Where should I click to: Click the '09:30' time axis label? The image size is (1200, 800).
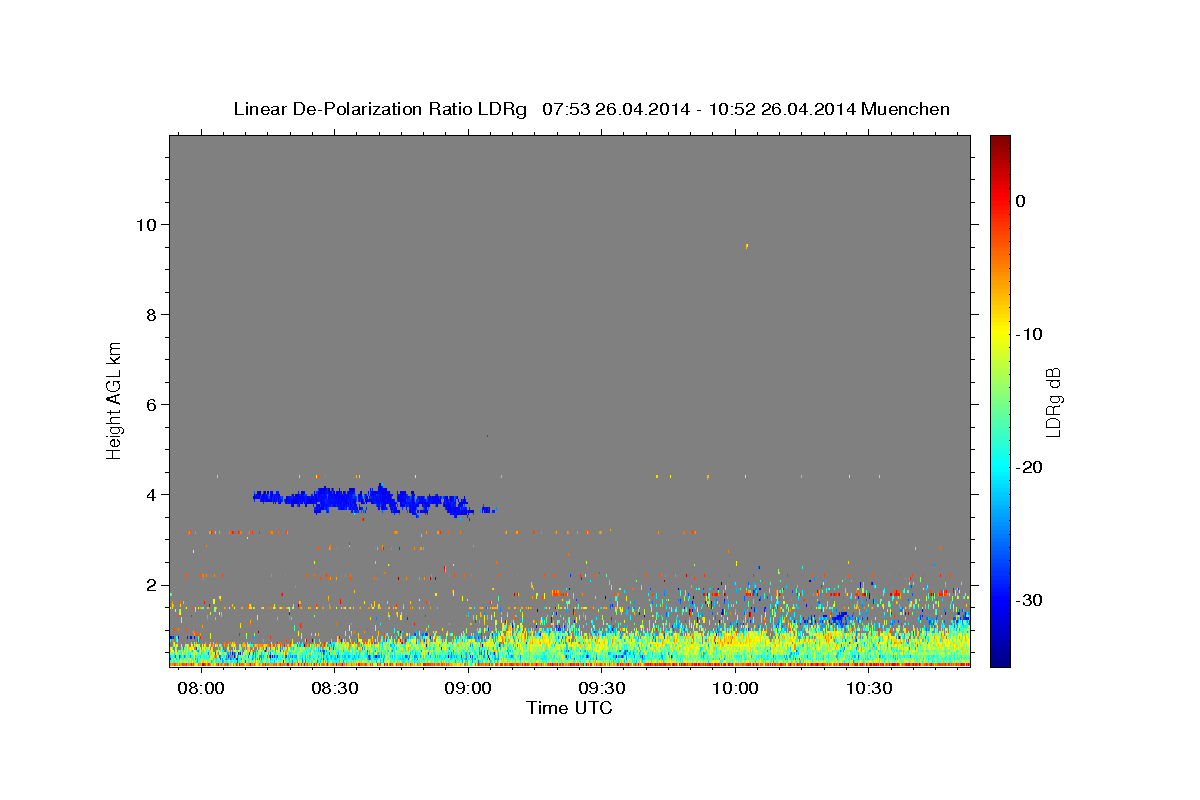click(x=603, y=689)
